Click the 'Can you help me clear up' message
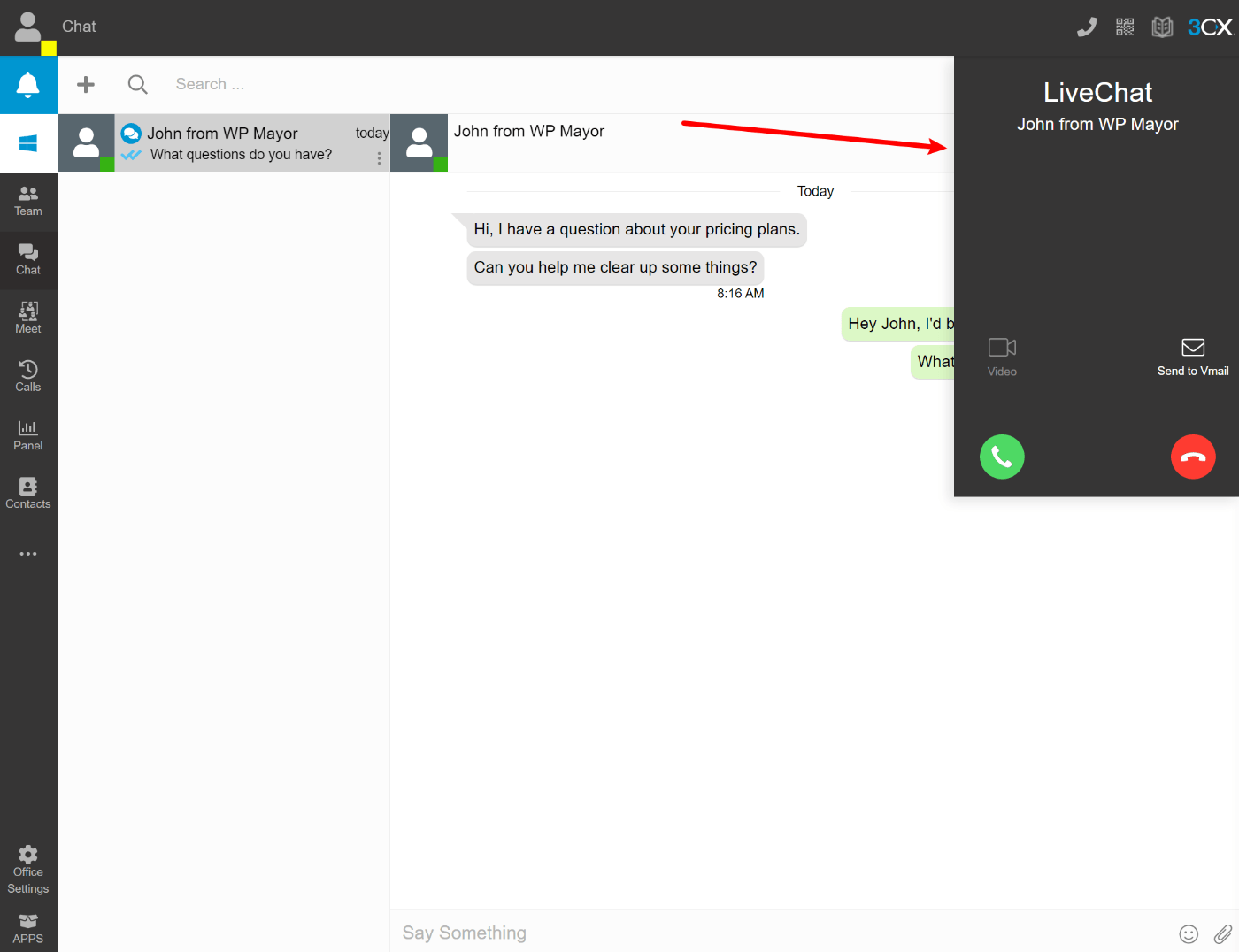The width and height of the screenshot is (1239, 952). click(x=615, y=268)
